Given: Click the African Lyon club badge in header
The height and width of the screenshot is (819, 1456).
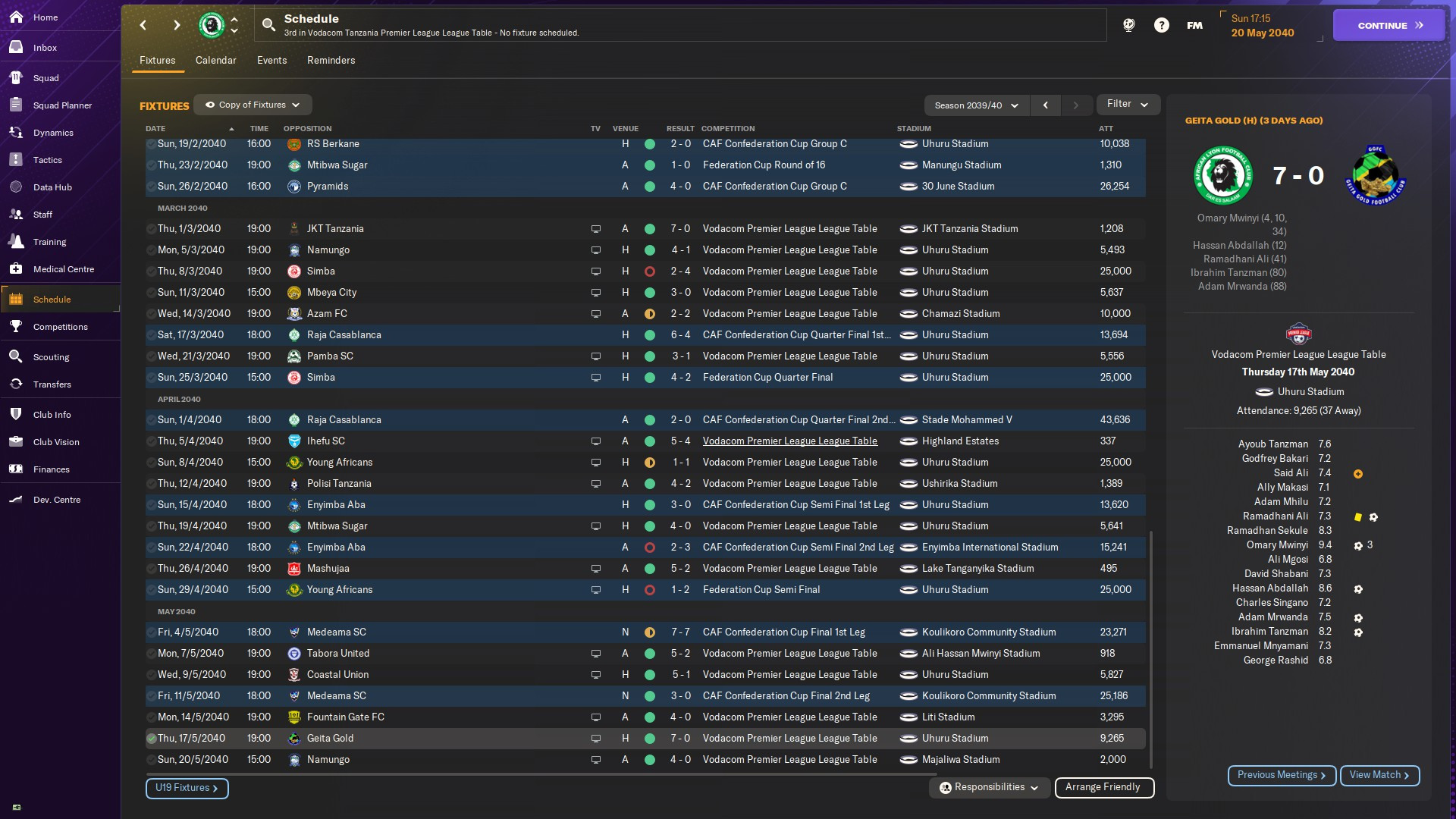Looking at the screenshot, I should [x=212, y=25].
